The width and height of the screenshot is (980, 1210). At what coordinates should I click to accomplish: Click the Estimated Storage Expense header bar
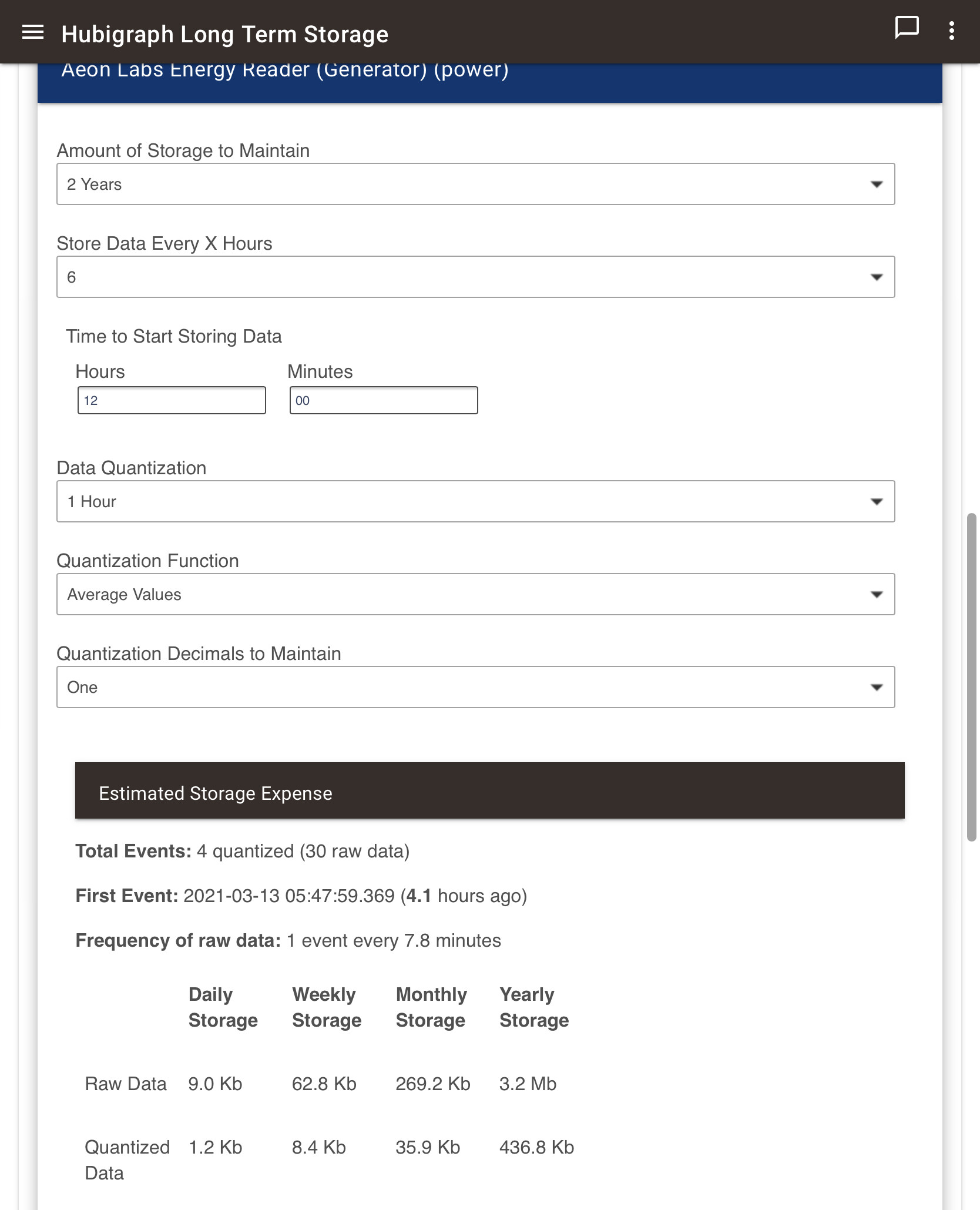(489, 790)
